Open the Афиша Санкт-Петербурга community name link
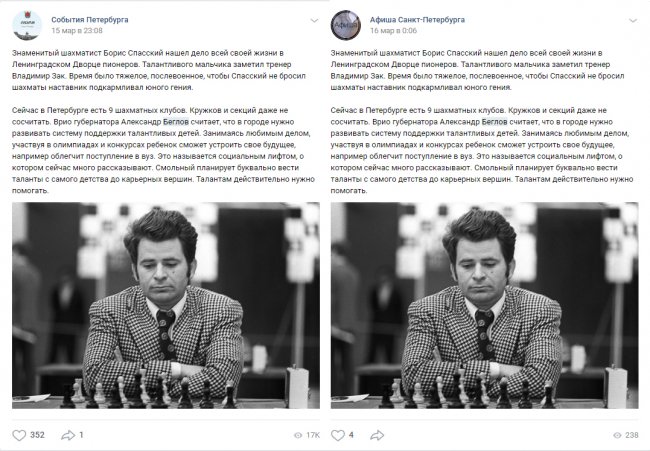 tap(417, 19)
